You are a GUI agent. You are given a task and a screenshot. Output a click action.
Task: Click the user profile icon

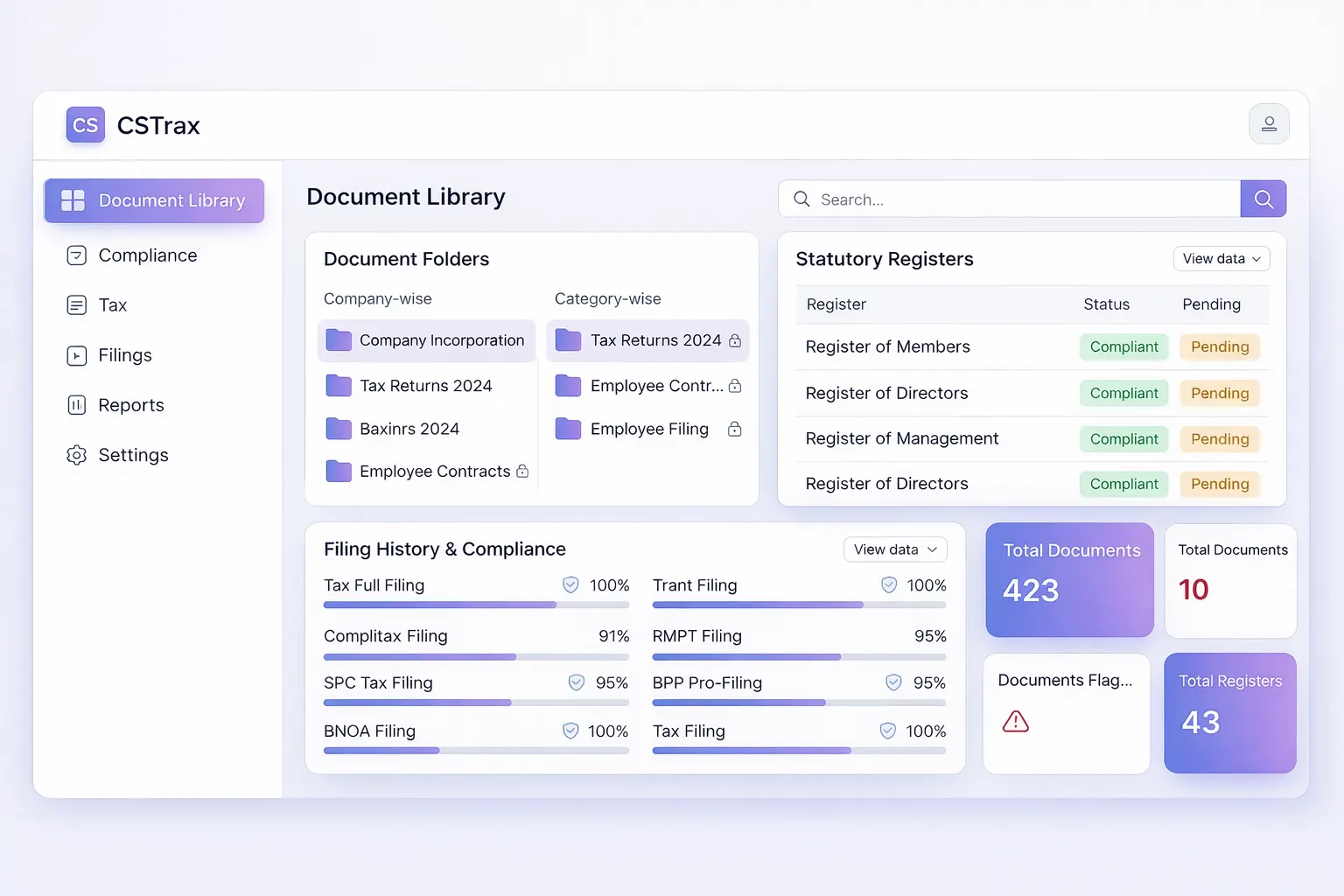tap(1268, 124)
